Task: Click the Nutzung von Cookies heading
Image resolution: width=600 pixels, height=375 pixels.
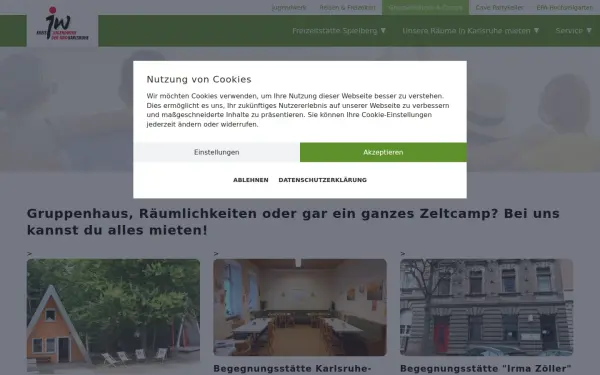Action: pyautogui.click(x=199, y=79)
